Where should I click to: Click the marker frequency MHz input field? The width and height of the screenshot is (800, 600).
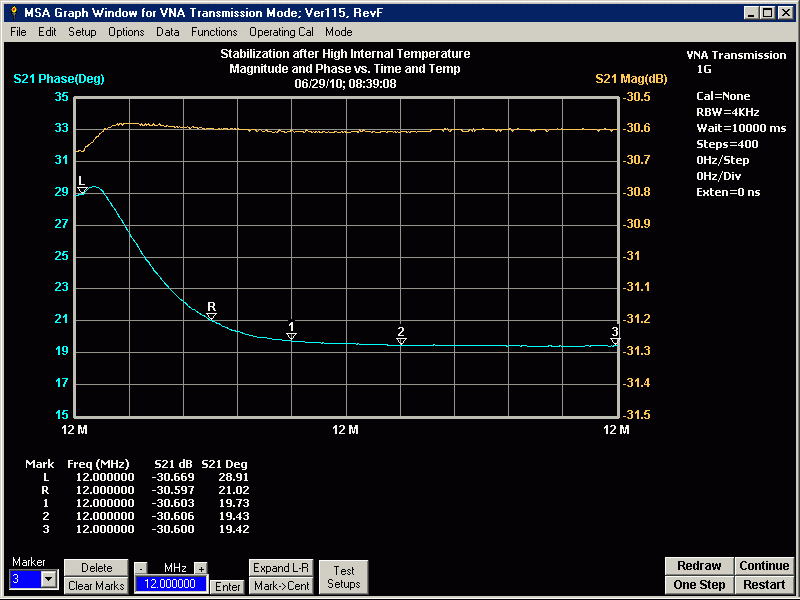click(171, 584)
